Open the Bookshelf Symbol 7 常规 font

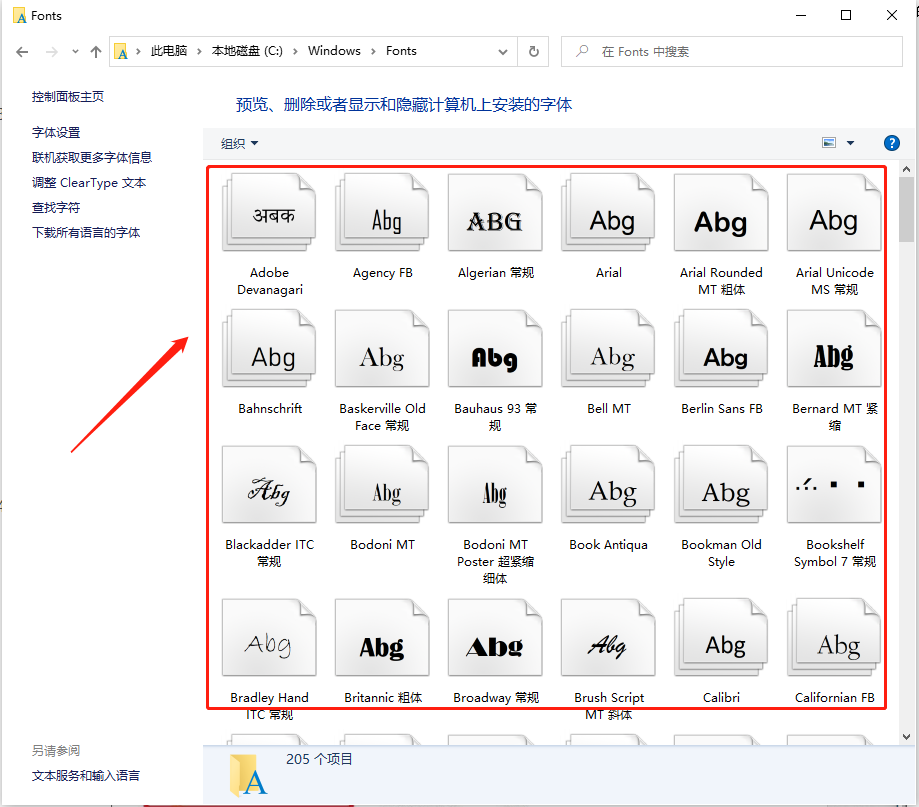pyautogui.click(x=834, y=484)
